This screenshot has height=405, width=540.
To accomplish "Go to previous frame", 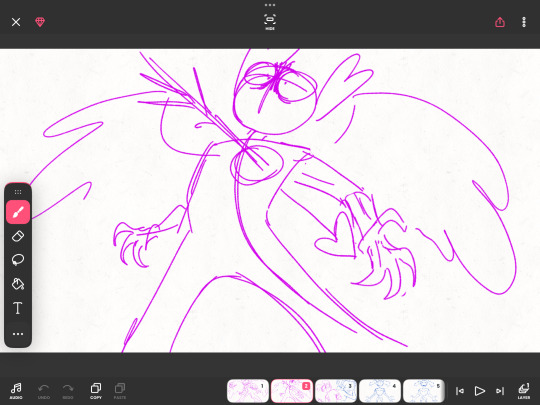I will 460,391.
